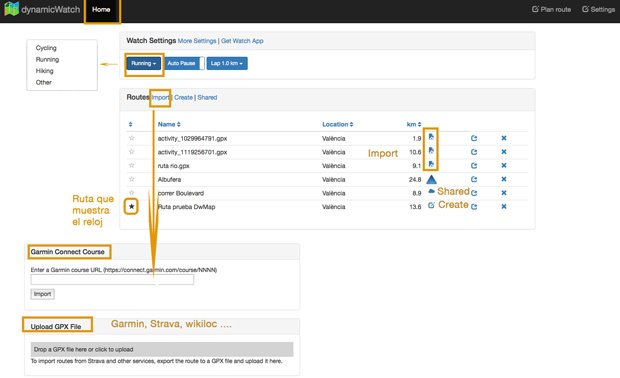Click the Import button under Garmin Connect Course
The height and width of the screenshot is (378, 620).
[x=42, y=294]
